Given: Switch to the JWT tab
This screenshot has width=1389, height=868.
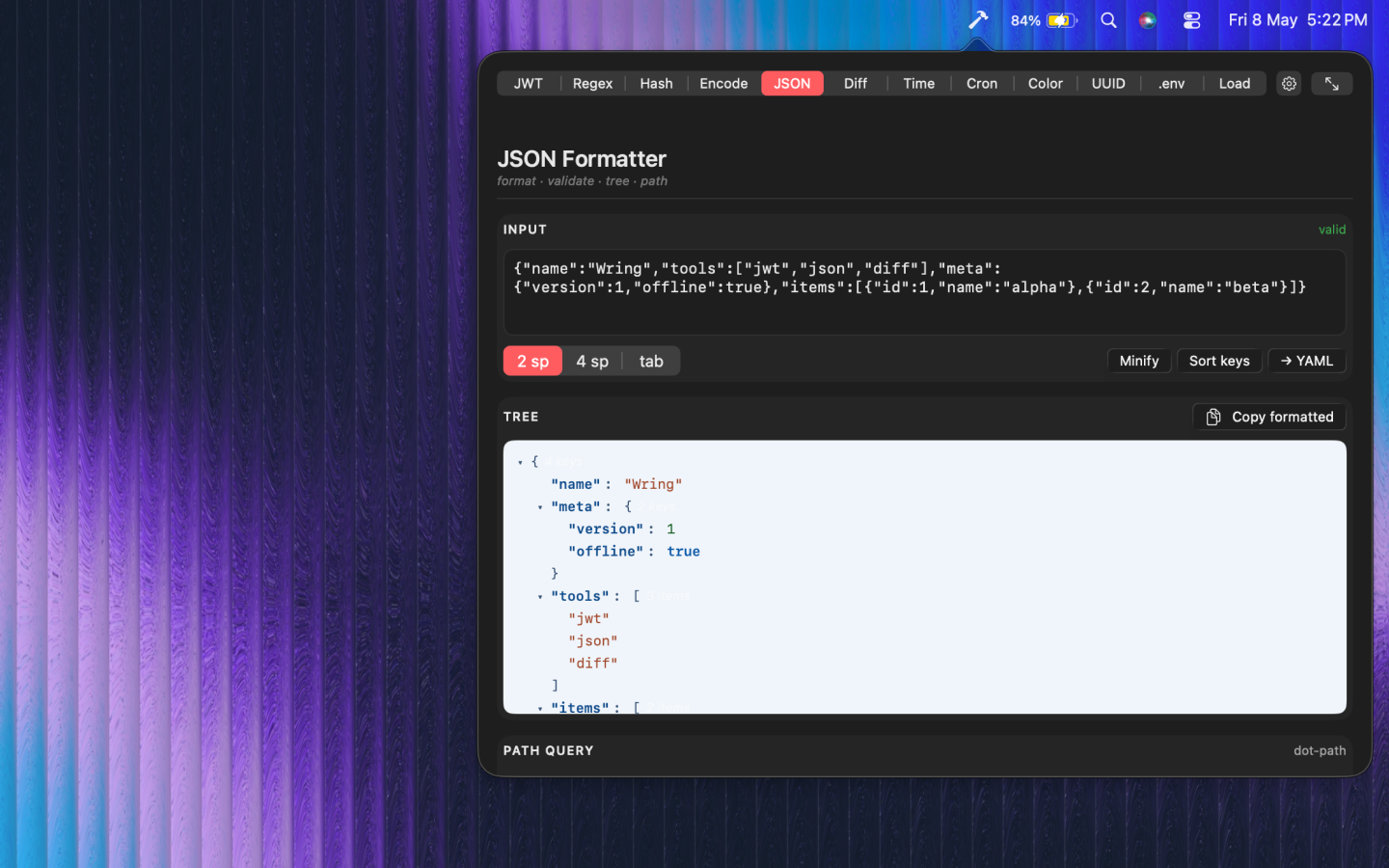Looking at the screenshot, I should 528,84.
